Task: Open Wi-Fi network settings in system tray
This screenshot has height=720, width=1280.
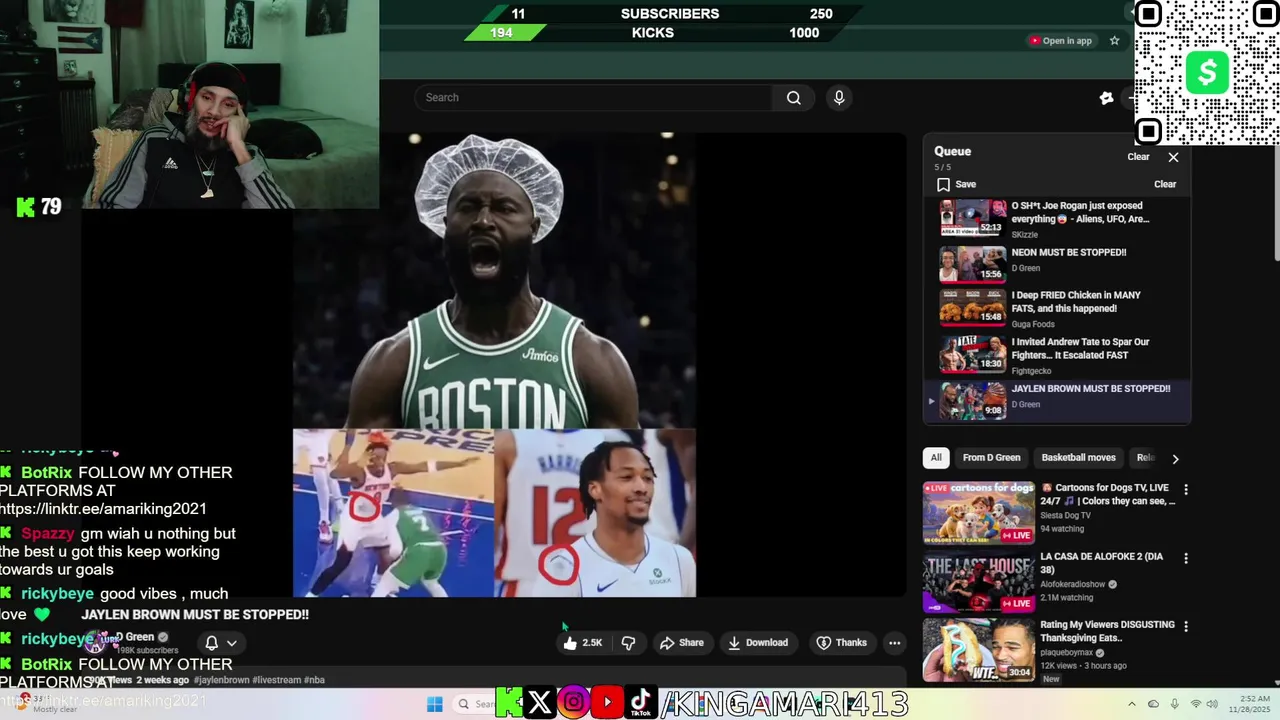Action: point(1196,704)
